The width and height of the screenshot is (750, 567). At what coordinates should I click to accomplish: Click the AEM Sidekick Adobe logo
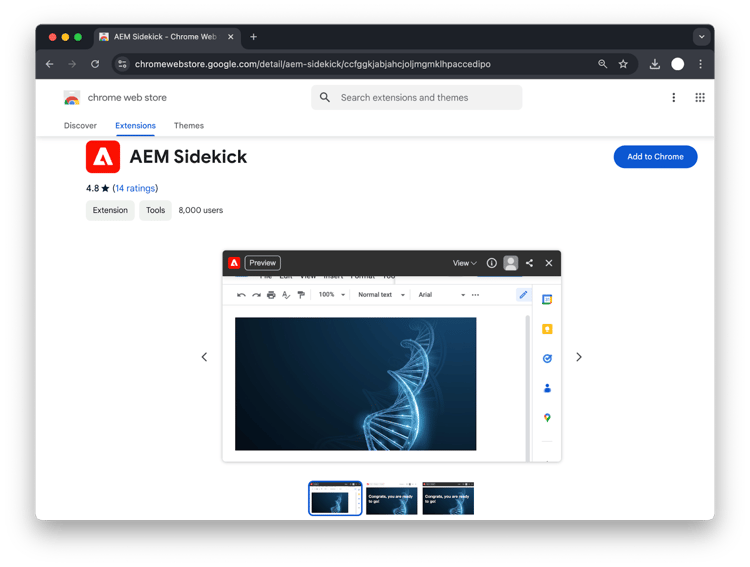103,156
